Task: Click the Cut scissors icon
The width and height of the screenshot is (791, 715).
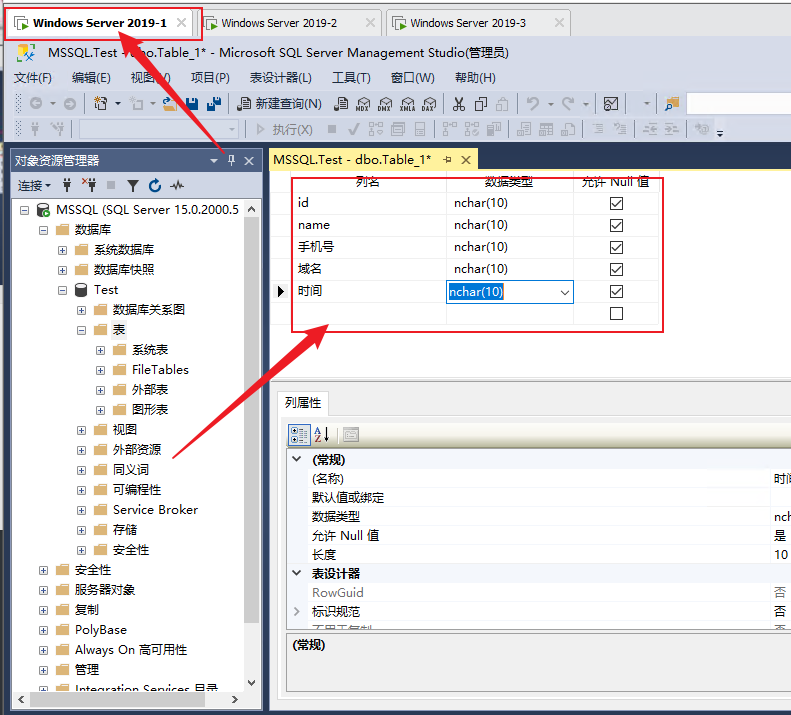Action: coord(459,104)
